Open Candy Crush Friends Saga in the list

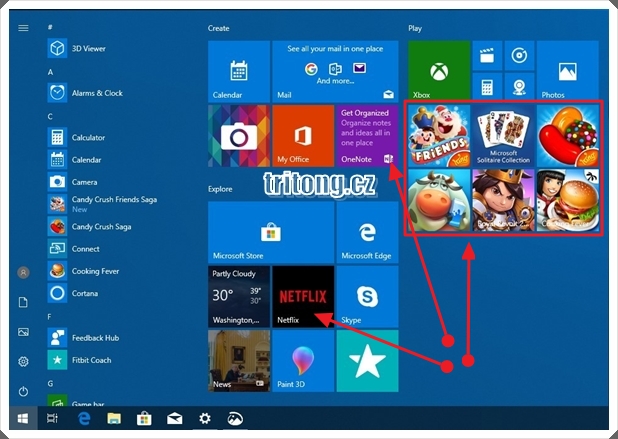click(102, 204)
